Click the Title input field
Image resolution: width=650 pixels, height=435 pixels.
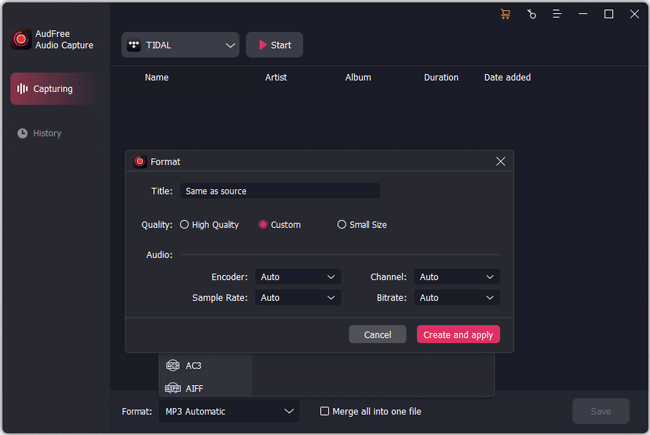[x=279, y=191]
